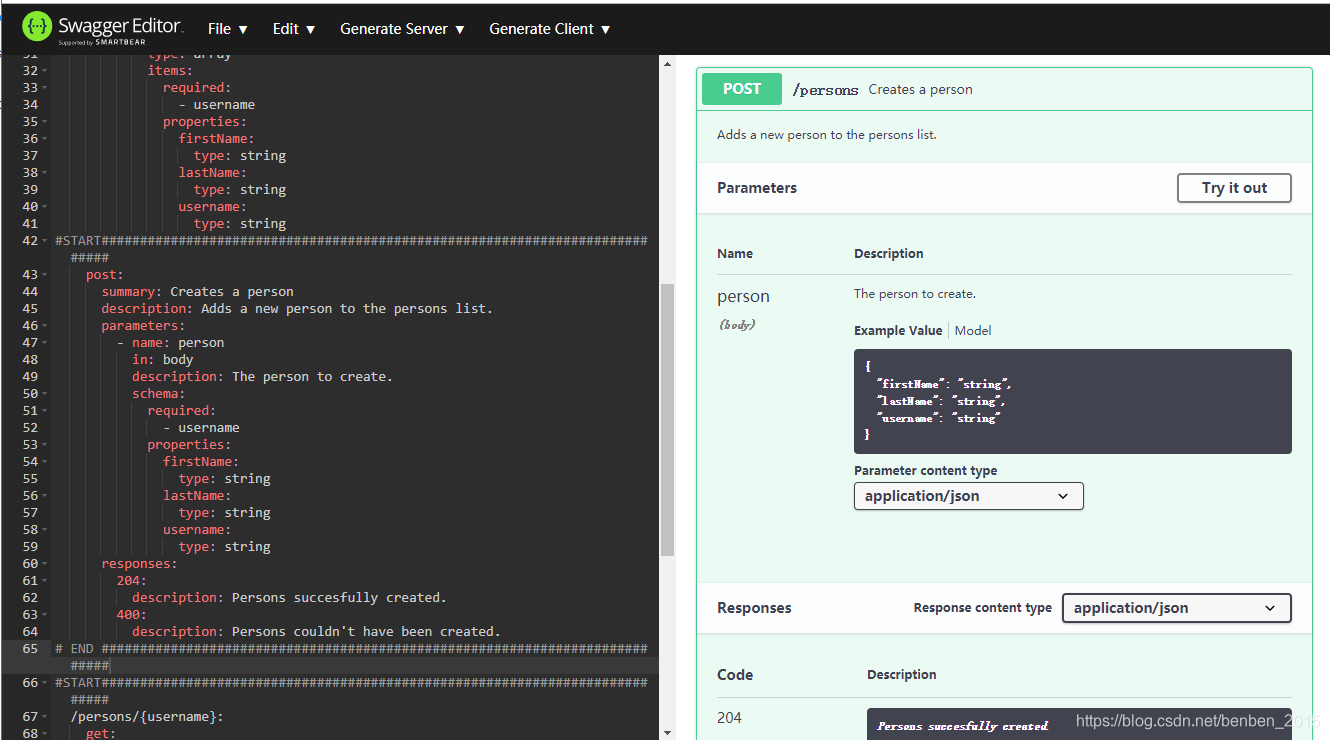Click the editor vertical scrollbar thumb
1330x740 pixels.
pos(667,419)
